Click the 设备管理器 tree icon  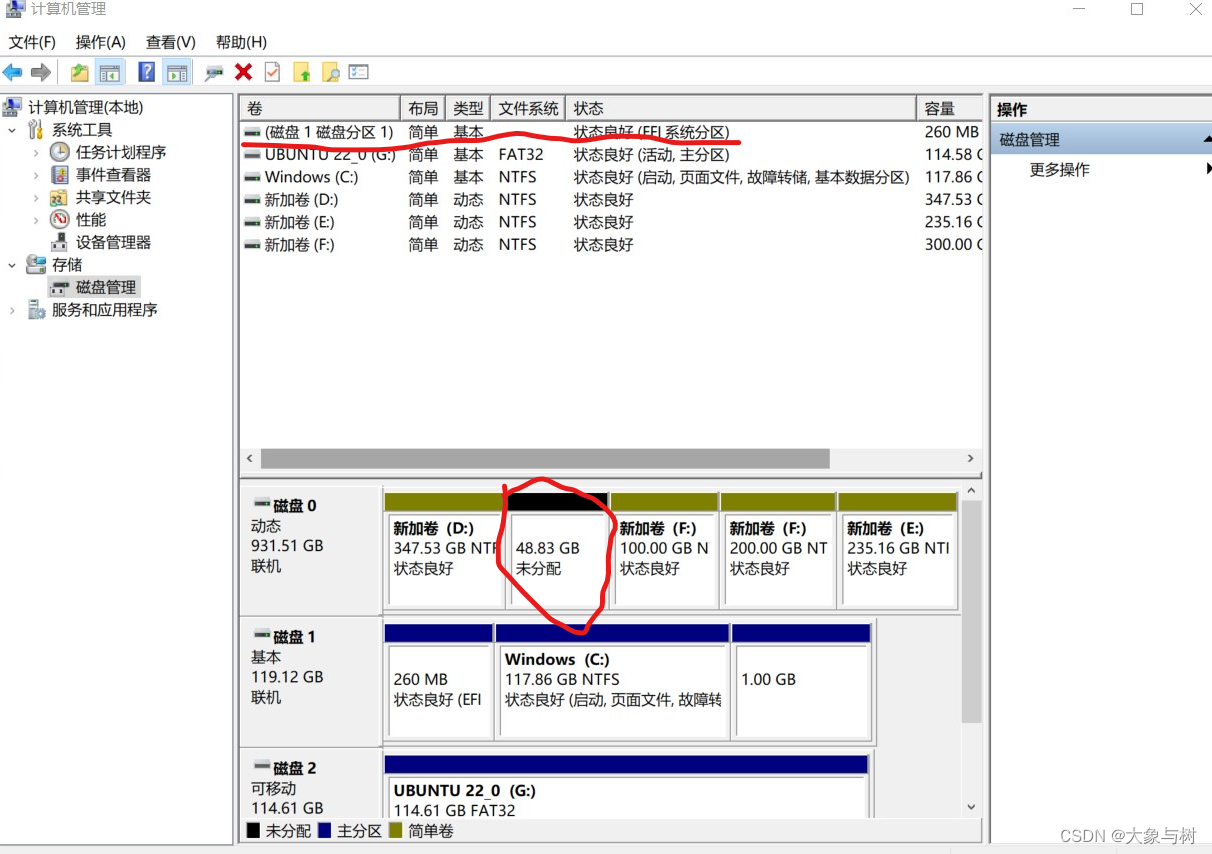tap(60, 242)
